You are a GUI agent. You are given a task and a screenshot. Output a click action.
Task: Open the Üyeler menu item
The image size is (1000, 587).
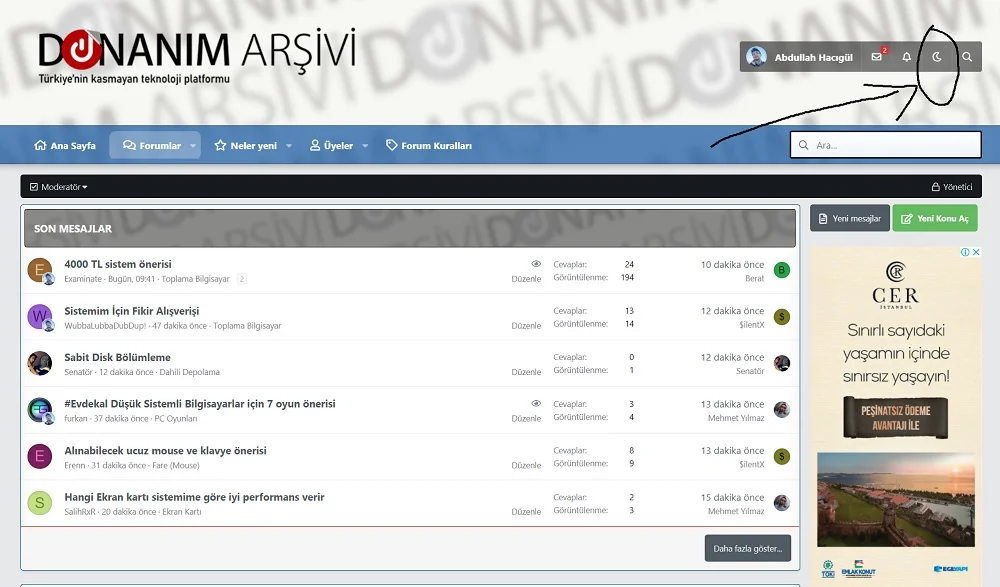click(x=331, y=145)
